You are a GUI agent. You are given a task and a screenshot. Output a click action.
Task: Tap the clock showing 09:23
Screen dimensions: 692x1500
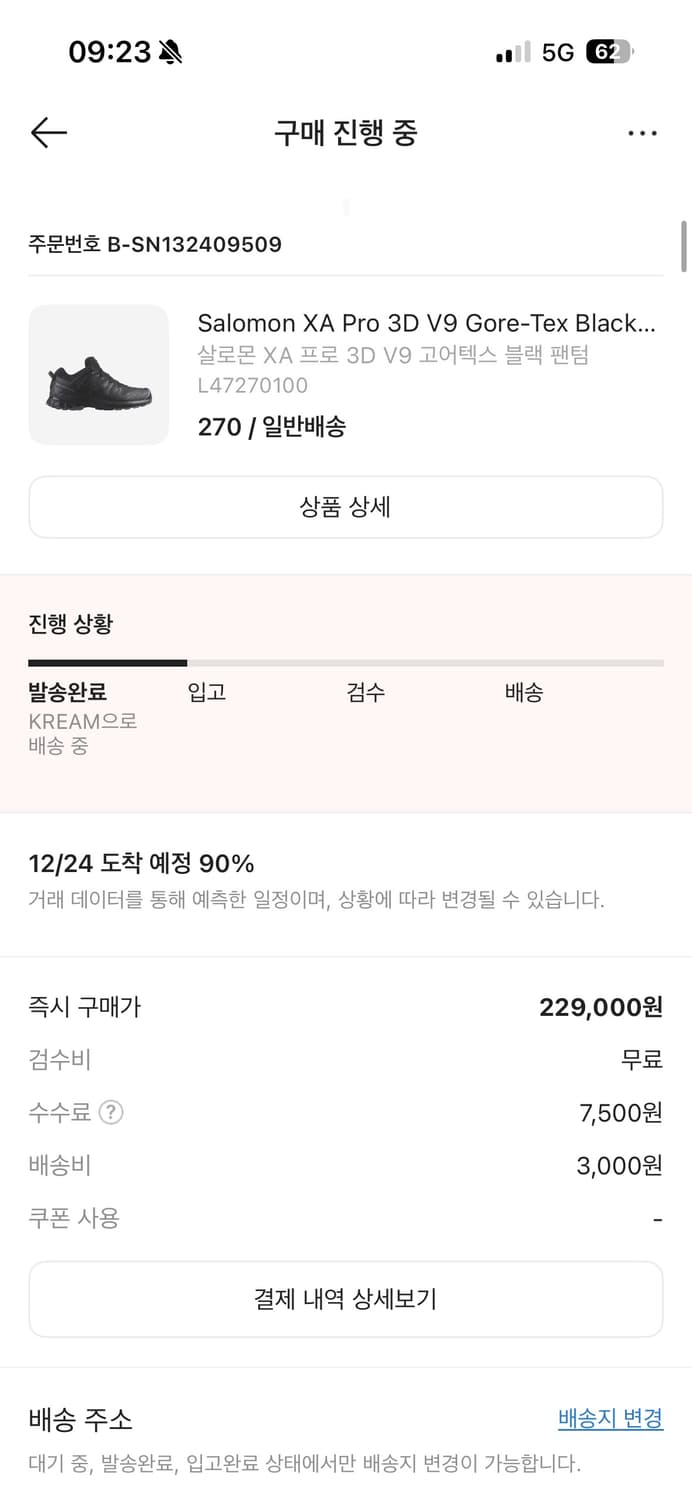pos(101,51)
